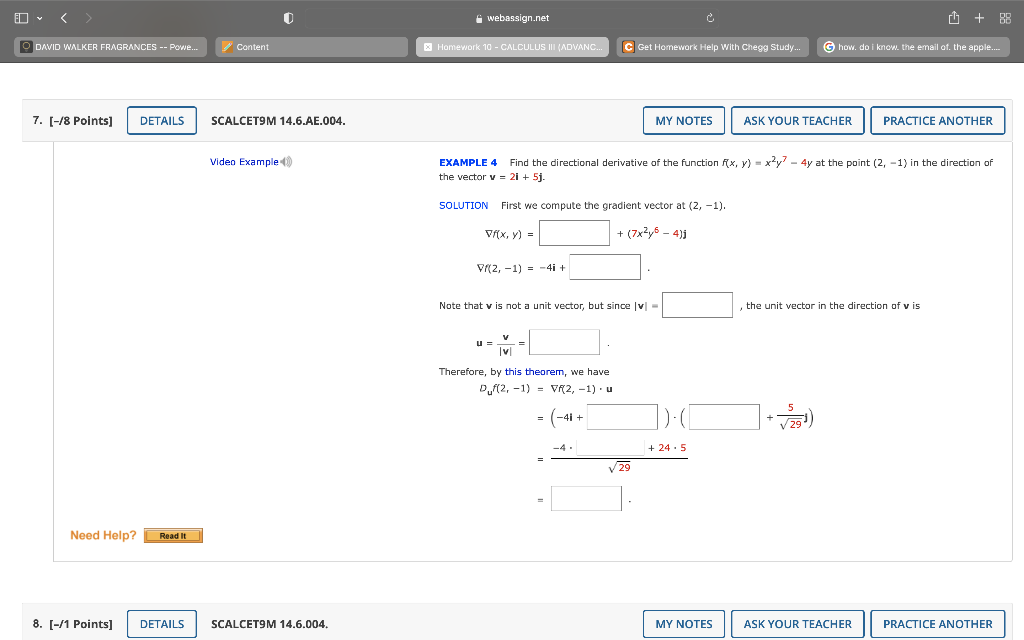Open the tab overview grid icon

pos(1005,17)
